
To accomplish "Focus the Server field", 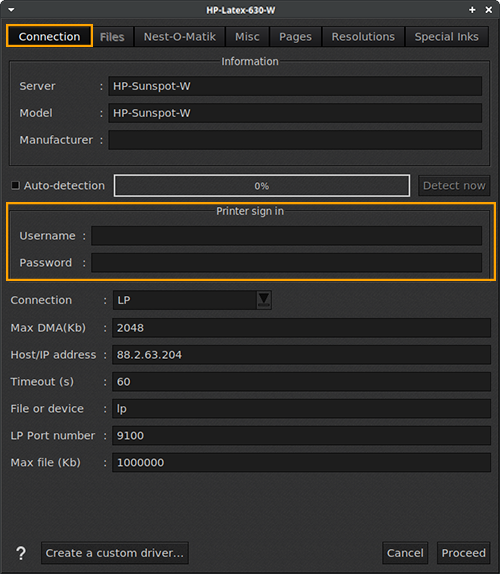I will click(x=295, y=86).
